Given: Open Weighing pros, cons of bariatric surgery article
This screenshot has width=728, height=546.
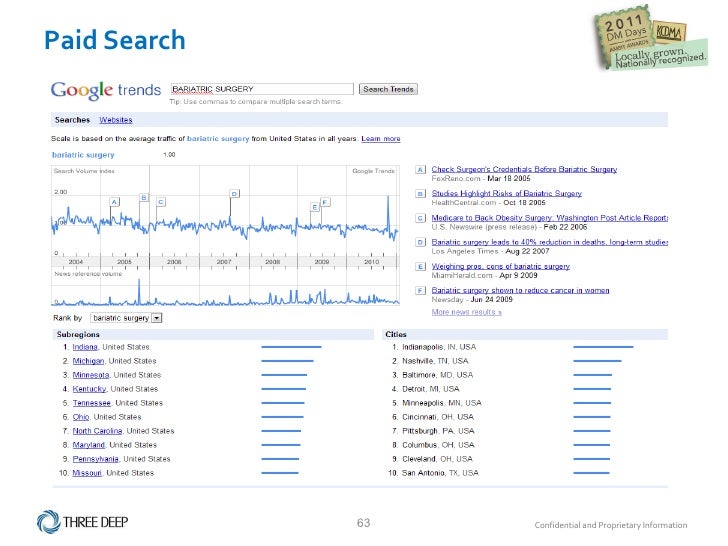Looking at the screenshot, I should (x=500, y=266).
